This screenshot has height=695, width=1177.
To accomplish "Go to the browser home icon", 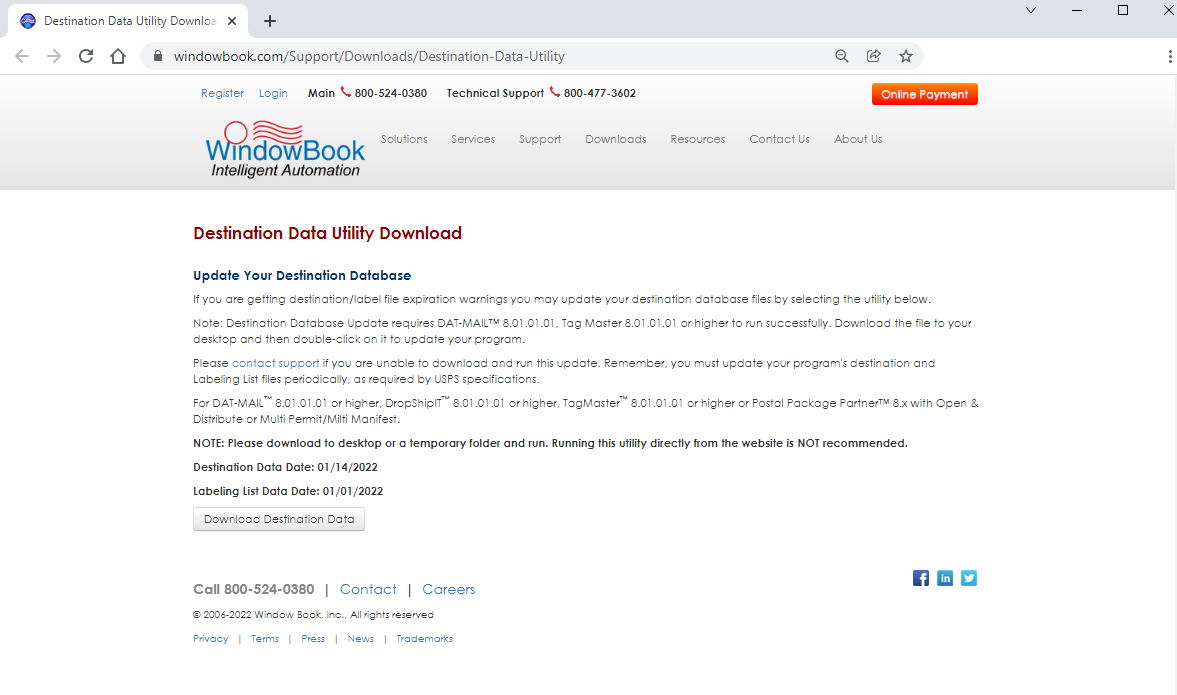I will tap(118, 56).
